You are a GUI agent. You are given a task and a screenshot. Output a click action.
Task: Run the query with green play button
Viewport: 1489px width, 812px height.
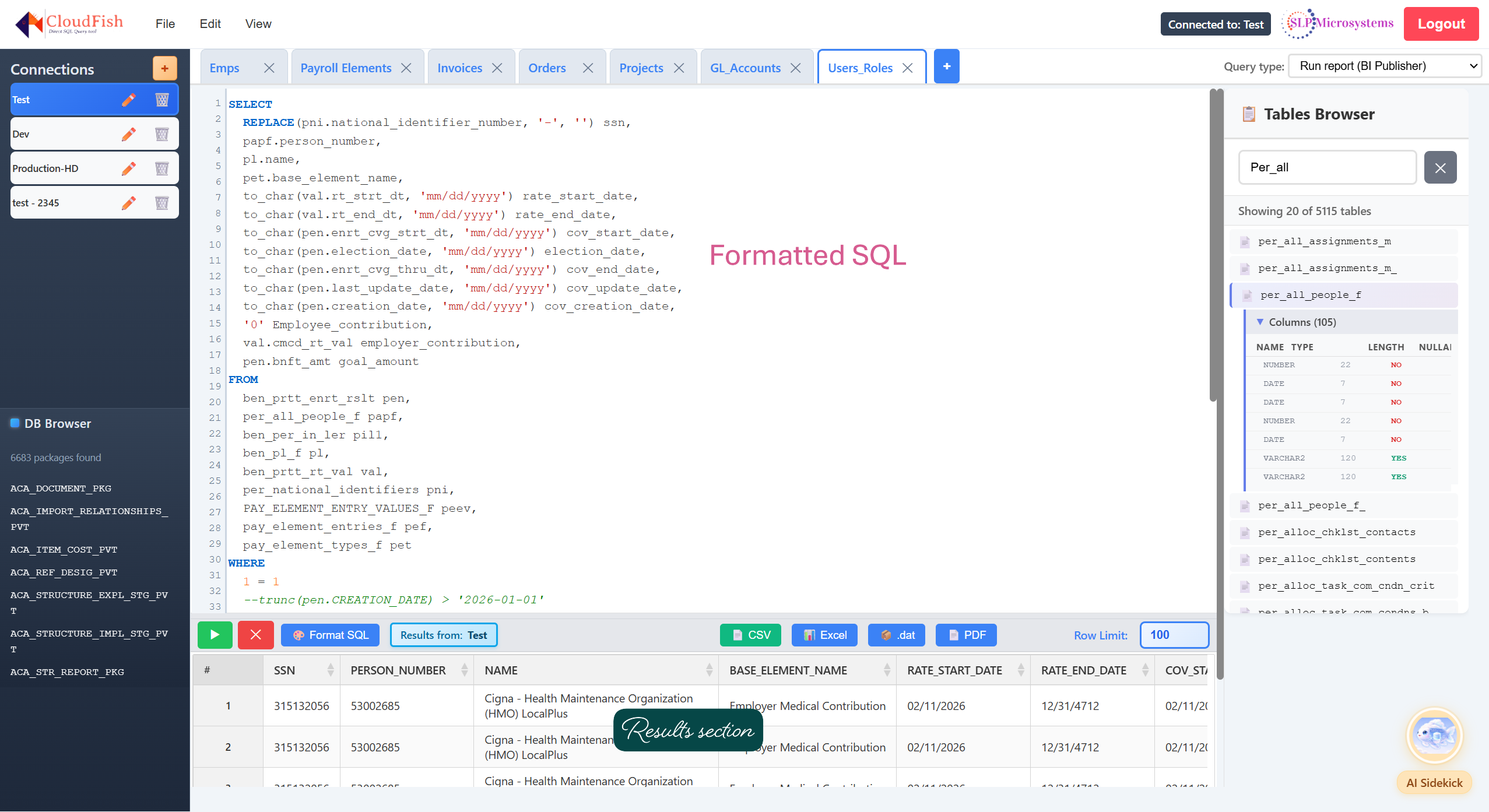214,635
